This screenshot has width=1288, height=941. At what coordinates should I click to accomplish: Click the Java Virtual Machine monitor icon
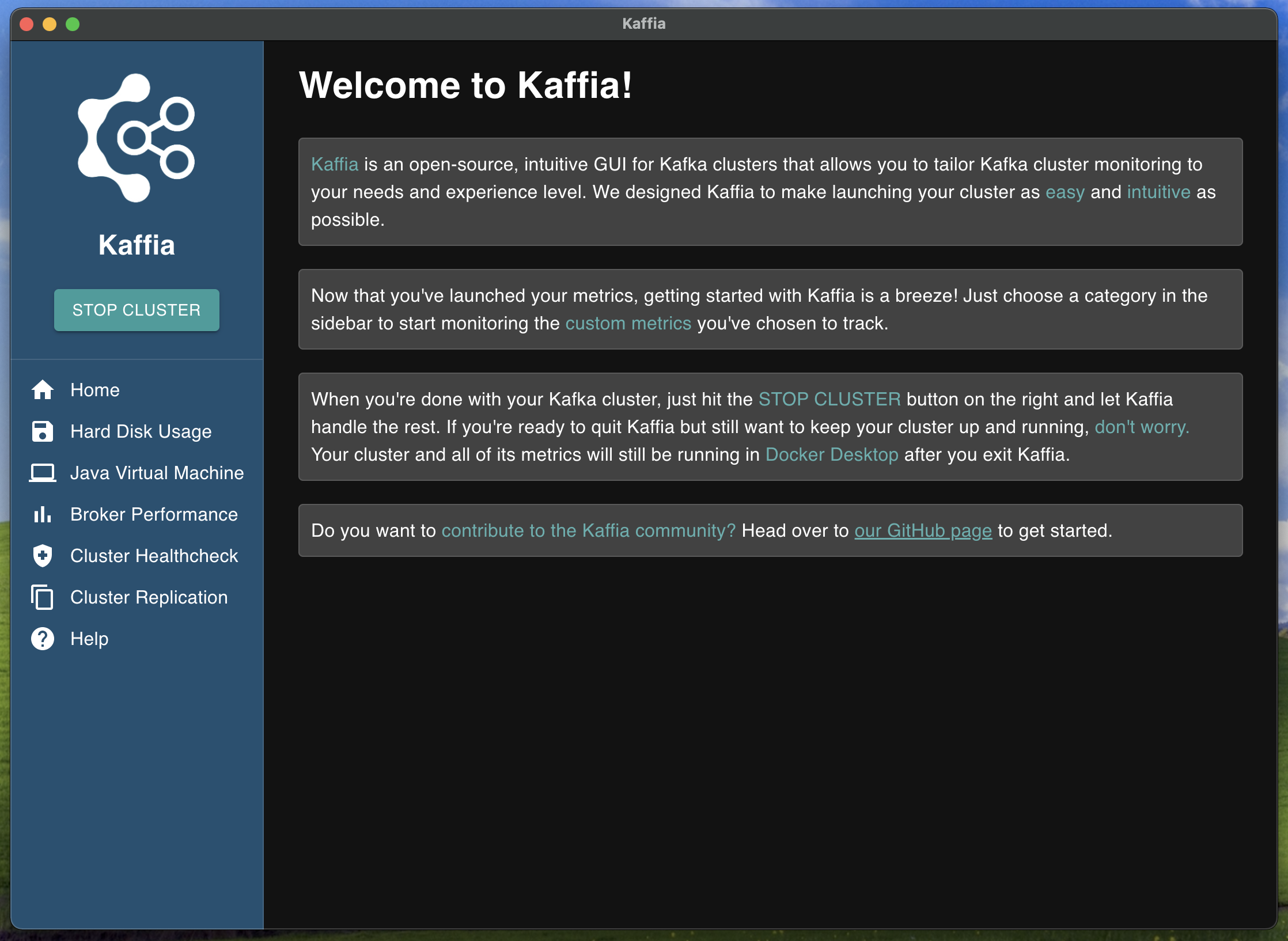tap(42, 473)
